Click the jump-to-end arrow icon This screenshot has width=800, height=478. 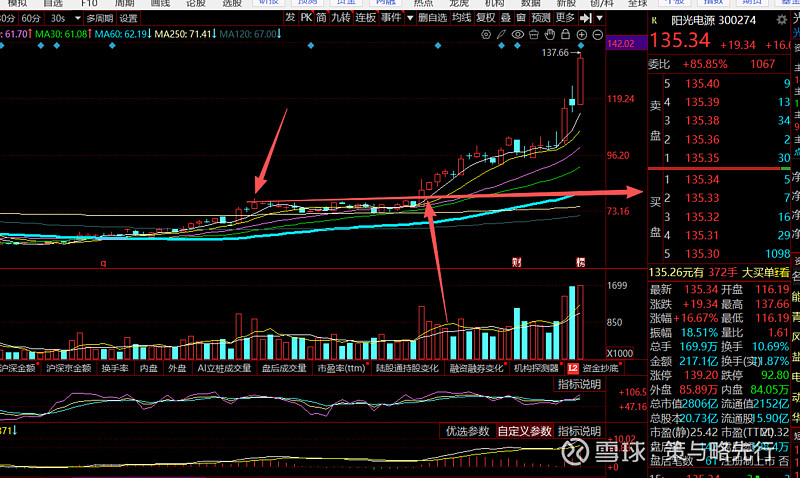click(586, 18)
